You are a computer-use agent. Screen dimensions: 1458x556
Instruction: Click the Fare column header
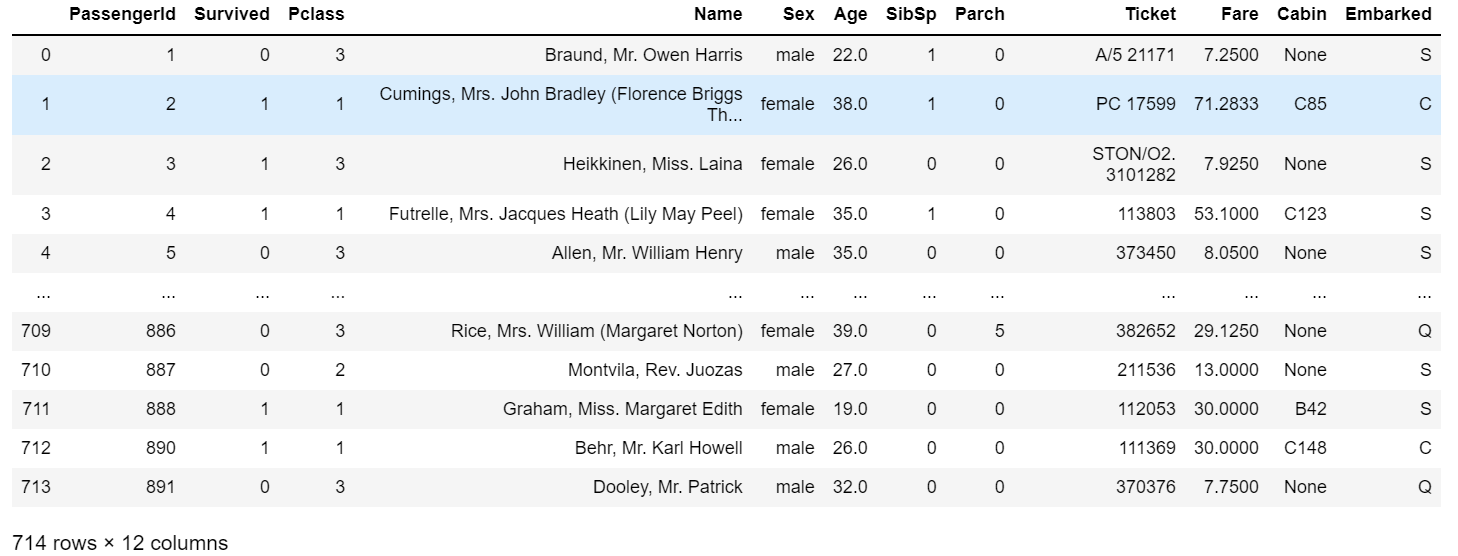[1240, 14]
